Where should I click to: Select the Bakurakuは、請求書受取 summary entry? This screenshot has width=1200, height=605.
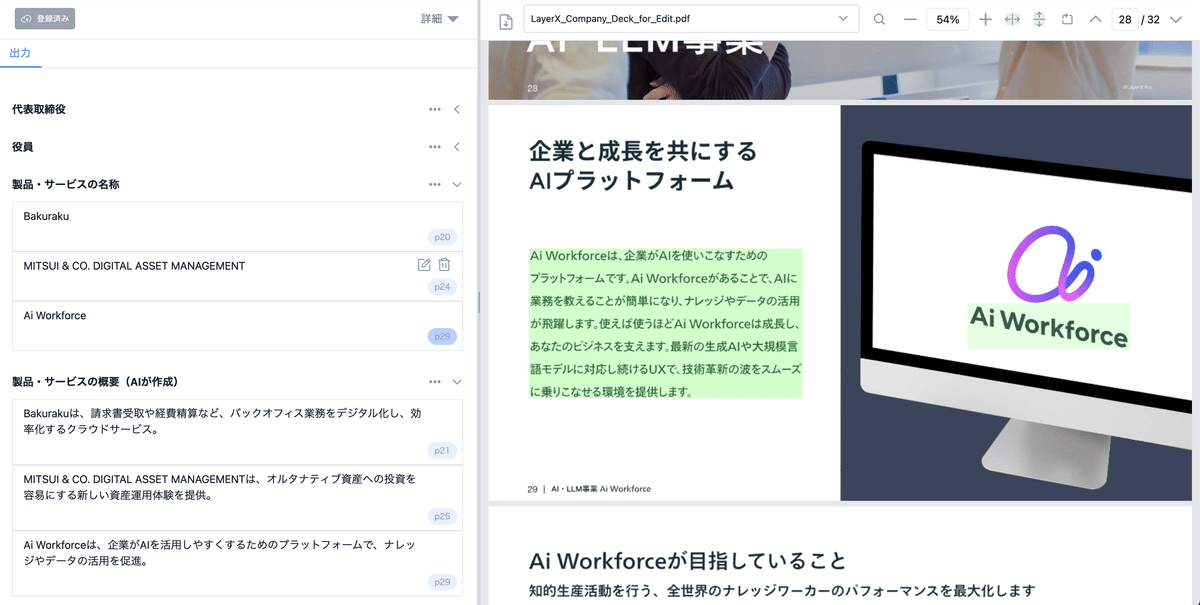point(238,432)
